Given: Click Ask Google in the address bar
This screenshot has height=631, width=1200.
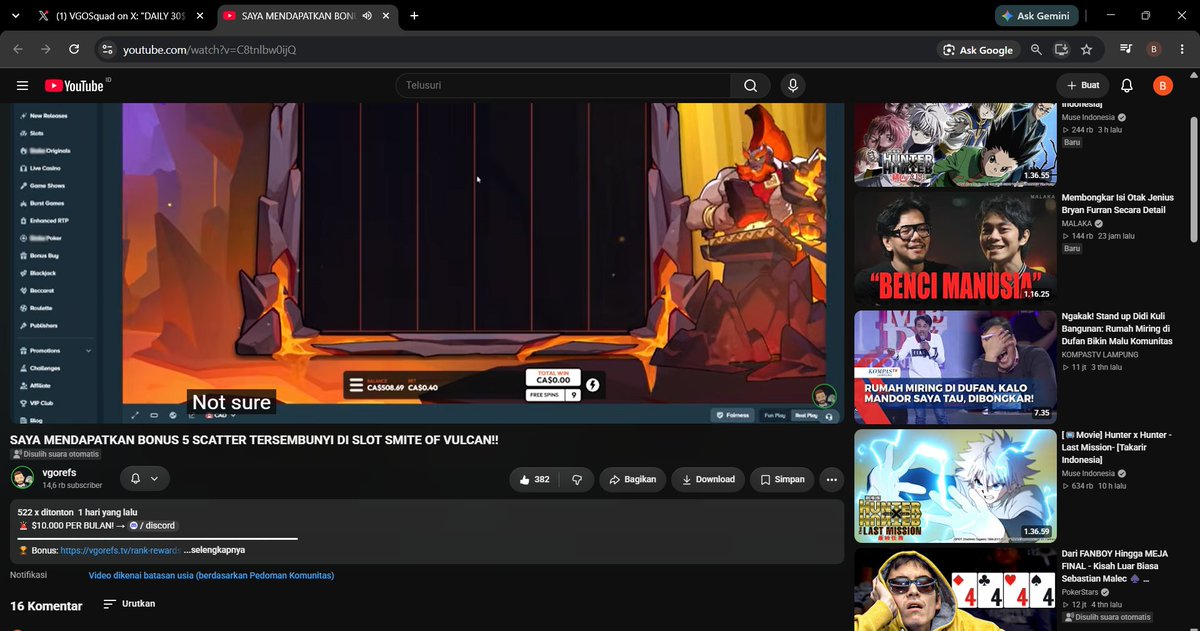Looking at the screenshot, I should [x=978, y=49].
